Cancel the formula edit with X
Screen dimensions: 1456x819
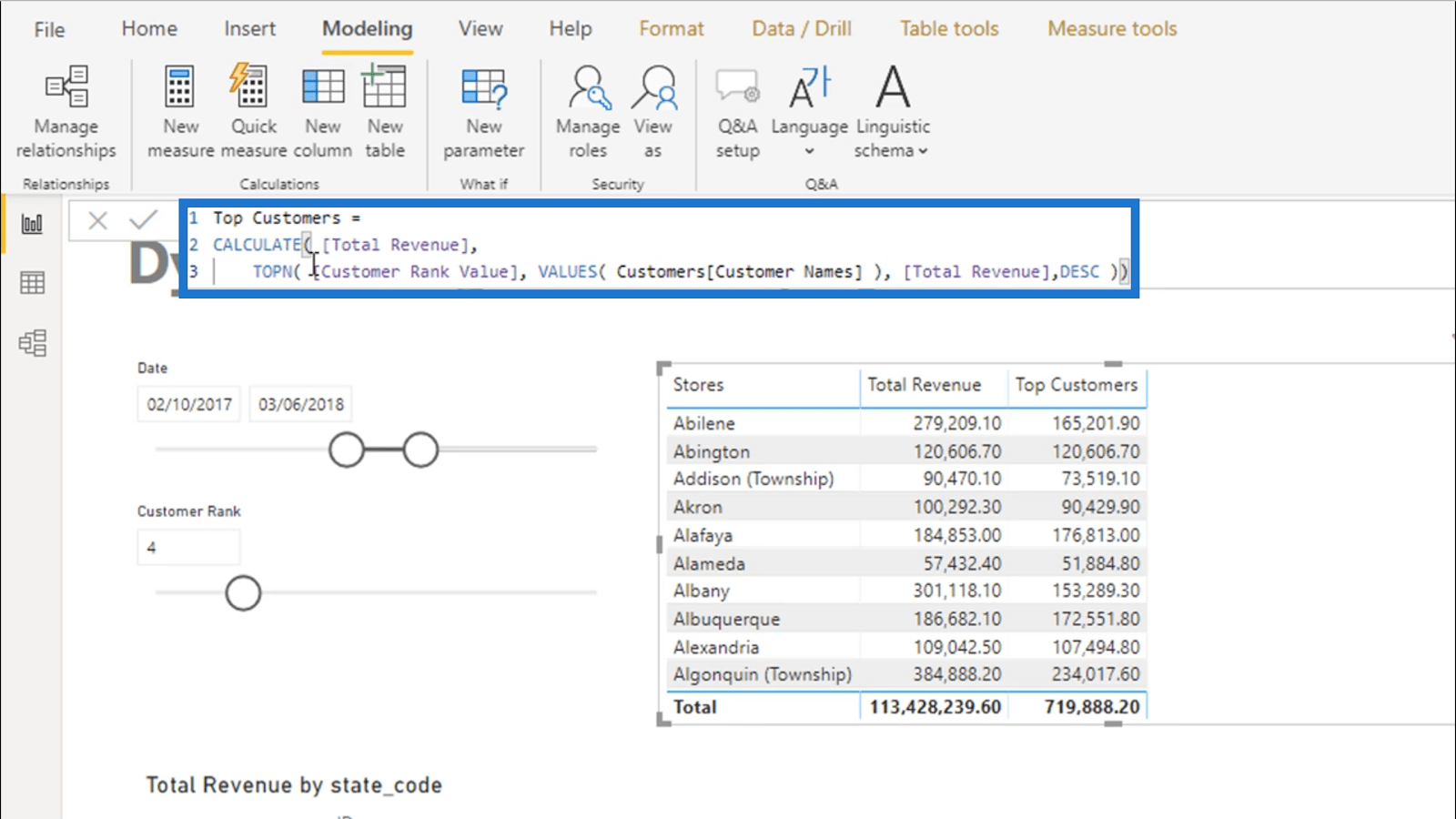[x=98, y=220]
